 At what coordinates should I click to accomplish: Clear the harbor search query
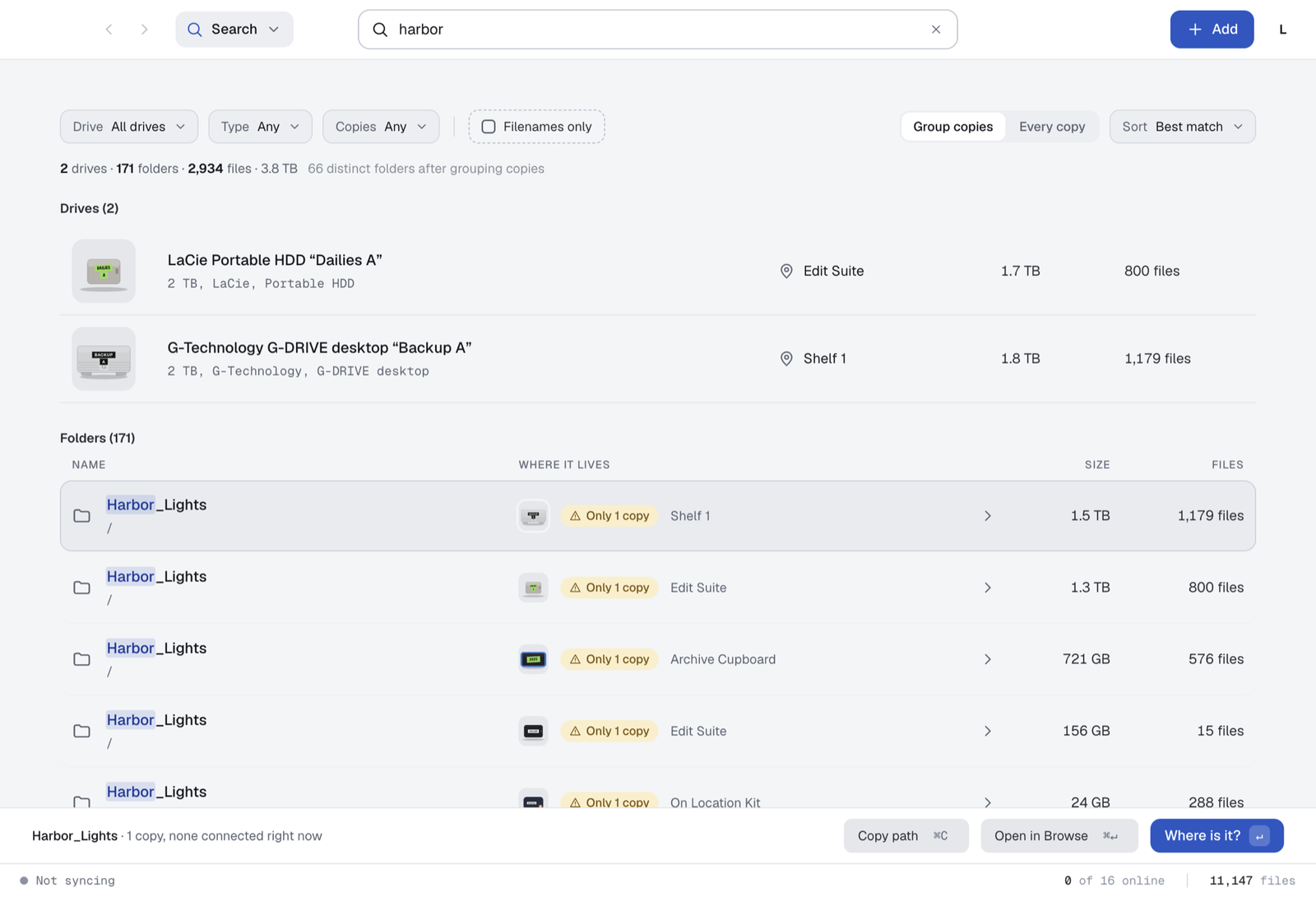pyautogui.click(x=936, y=30)
